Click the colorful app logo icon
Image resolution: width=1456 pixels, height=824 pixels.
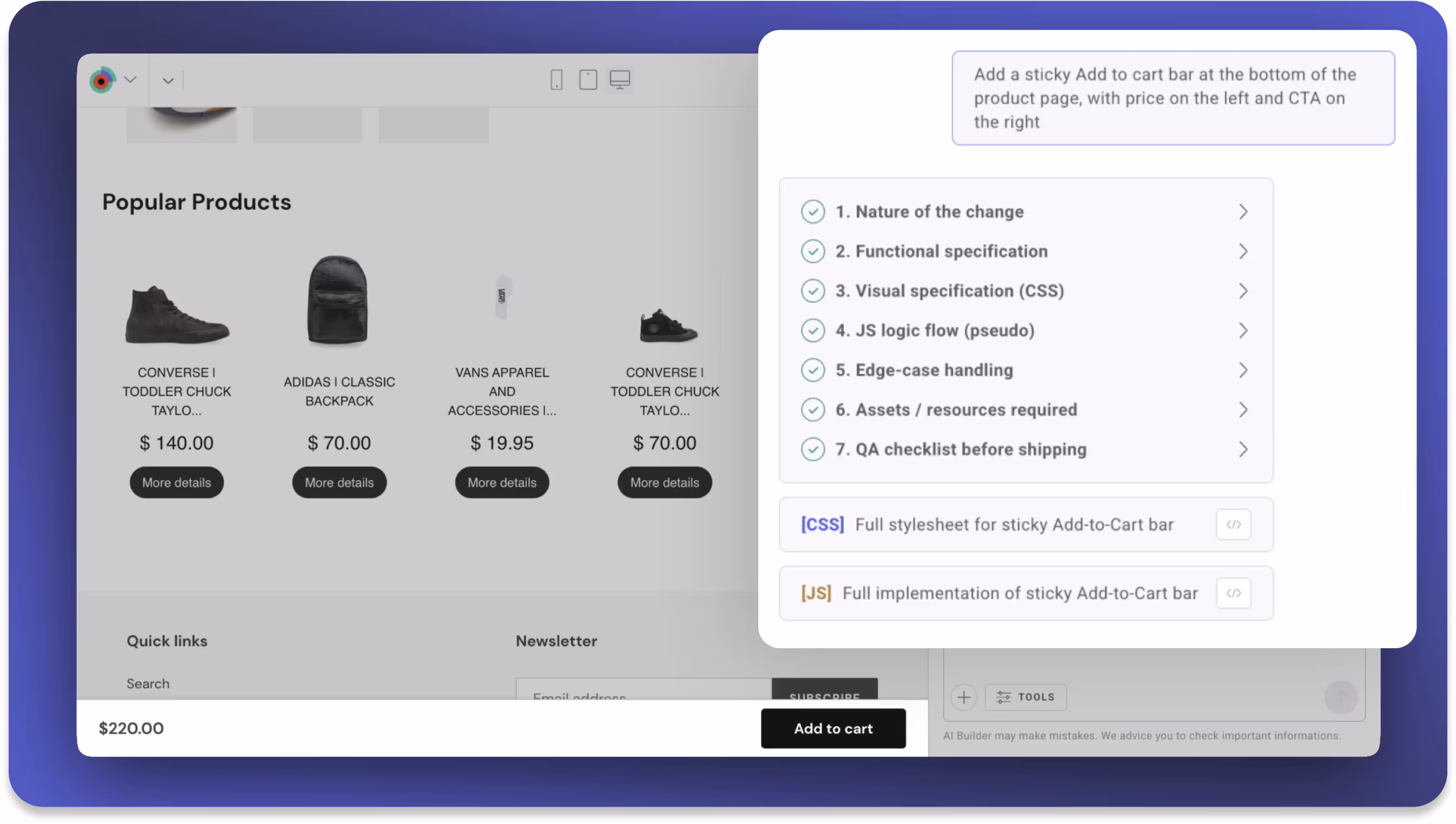(102, 81)
